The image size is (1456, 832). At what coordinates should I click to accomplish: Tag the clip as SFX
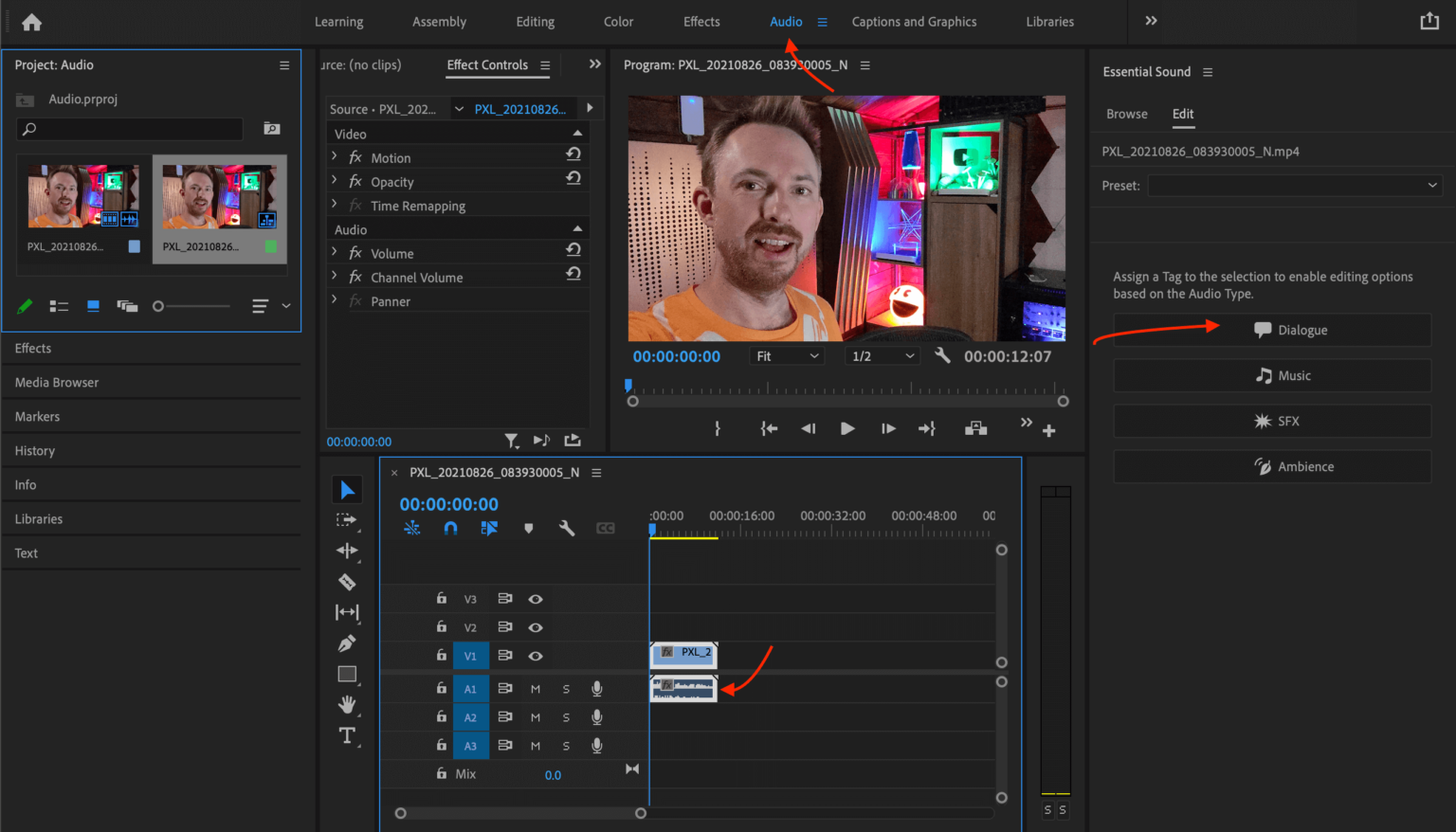click(1272, 421)
